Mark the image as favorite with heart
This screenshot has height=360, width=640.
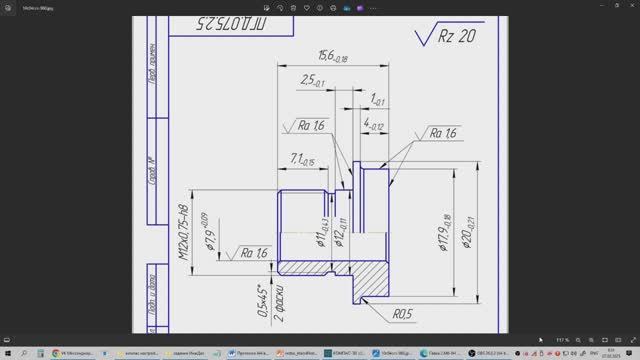click(307, 8)
